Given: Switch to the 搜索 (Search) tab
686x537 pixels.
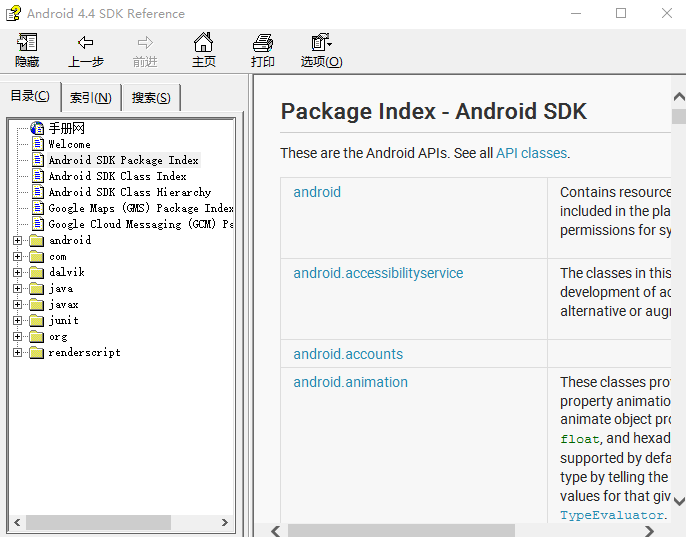Looking at the screenshot, I should pyautogui.click(x=151, y=97).
